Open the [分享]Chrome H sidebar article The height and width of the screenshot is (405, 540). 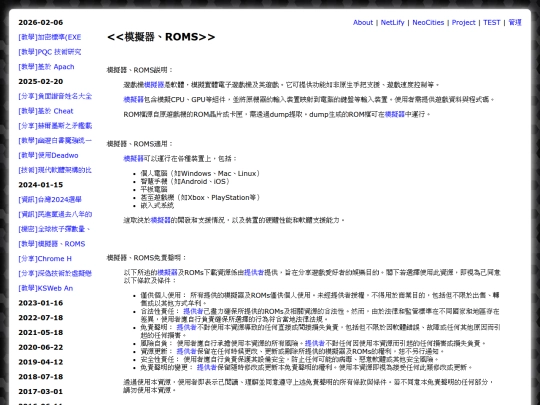[45, 259]
